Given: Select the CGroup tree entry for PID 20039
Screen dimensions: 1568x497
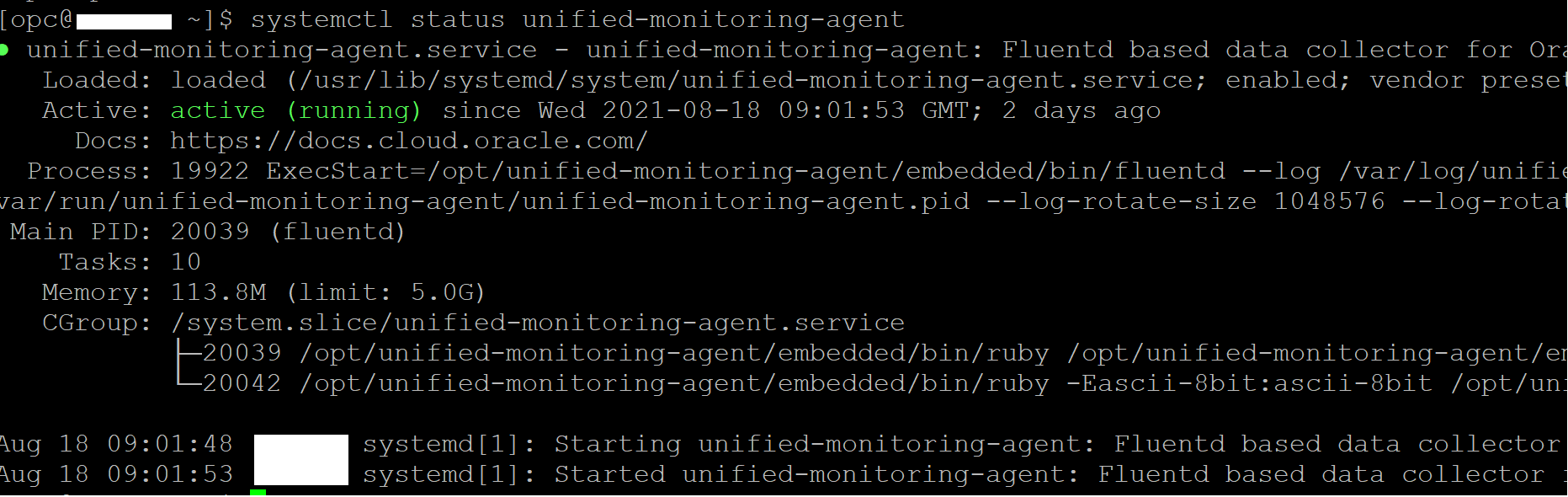Looking at the screenshot, I should pos(242,353).
